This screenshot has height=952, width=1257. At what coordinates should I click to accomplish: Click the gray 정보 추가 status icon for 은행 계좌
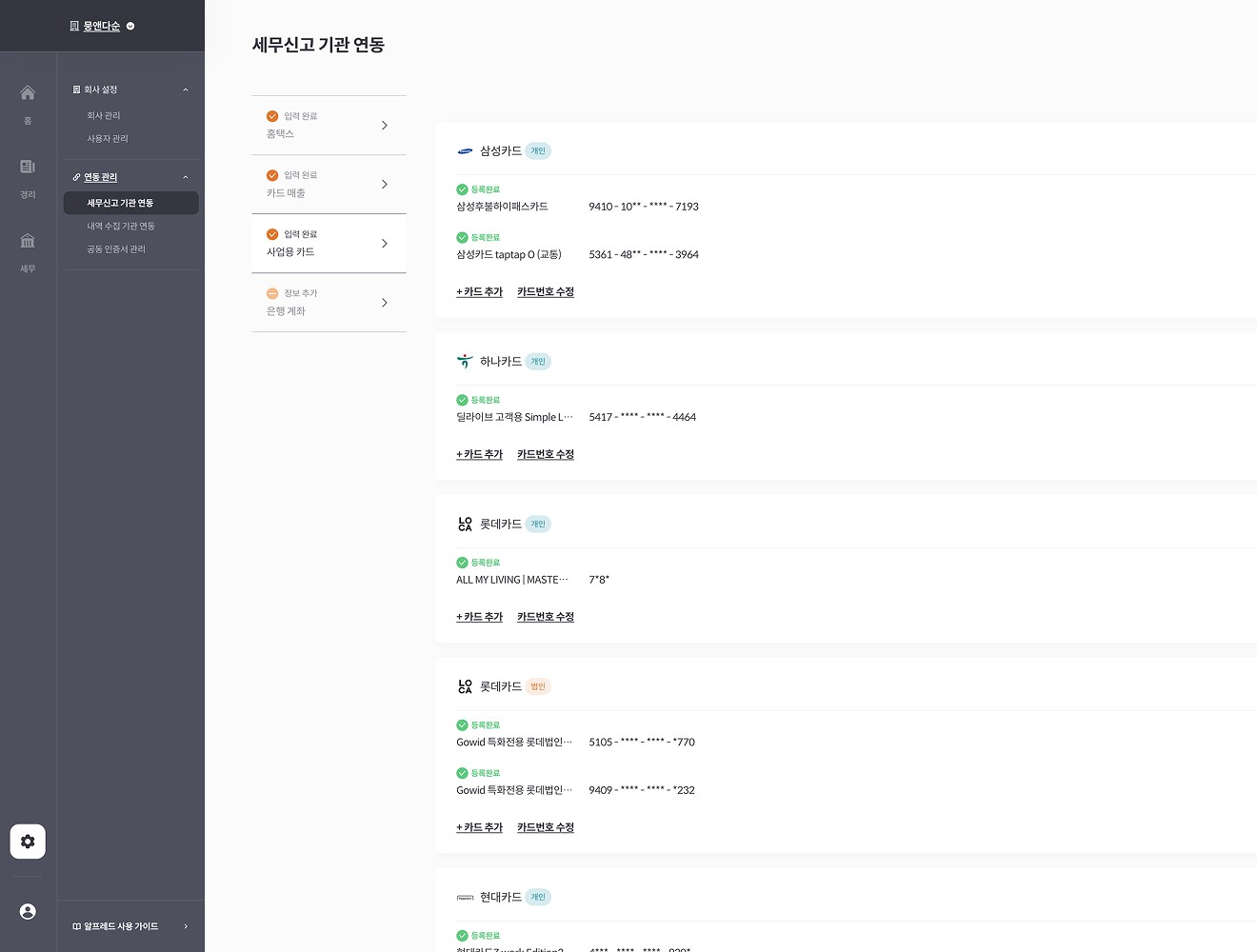pyautogui.click(x=273, y=293)
